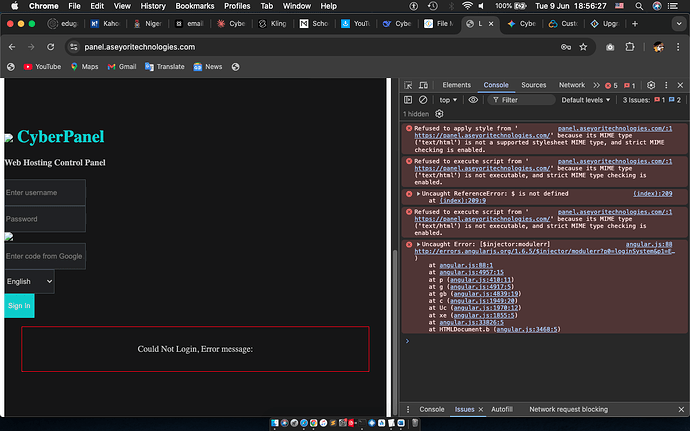Viewport: 690px width, 431px height.
Task: Clear the console with the clear icon
Action: pos(422,100)
